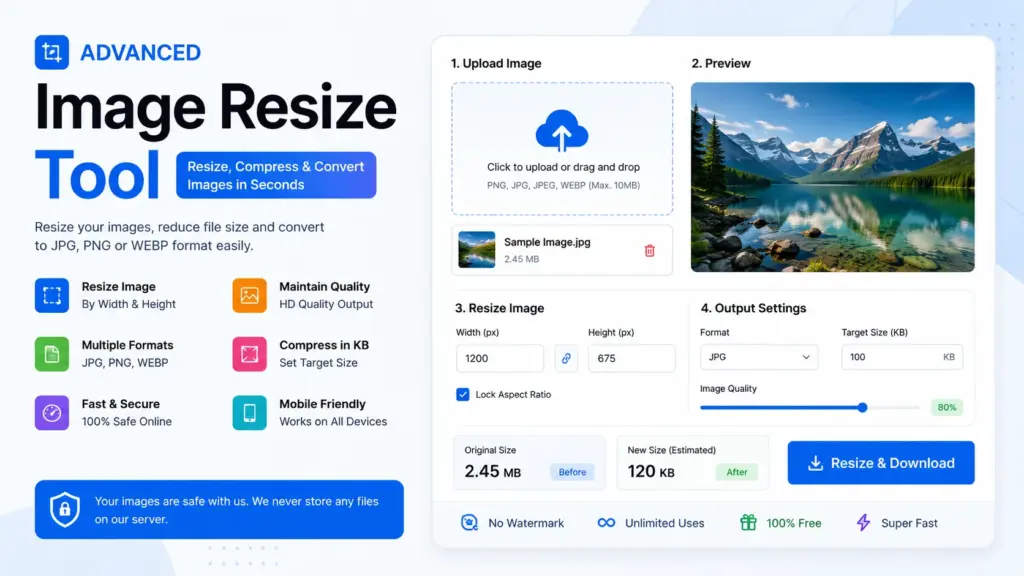Click the Height (px) input field
The image size is (1024, 576).
click(x=632, y=358)
